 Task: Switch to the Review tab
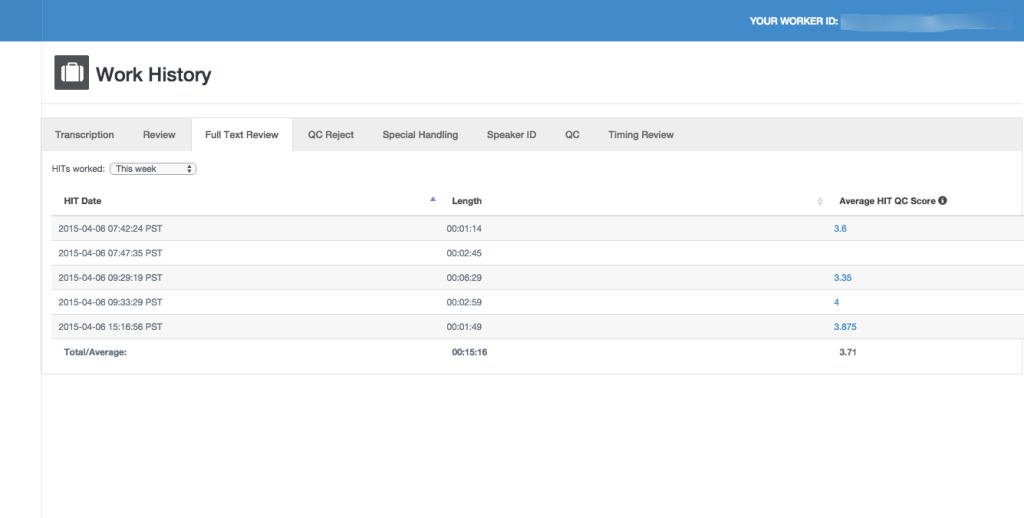click(x=159, y=135)
